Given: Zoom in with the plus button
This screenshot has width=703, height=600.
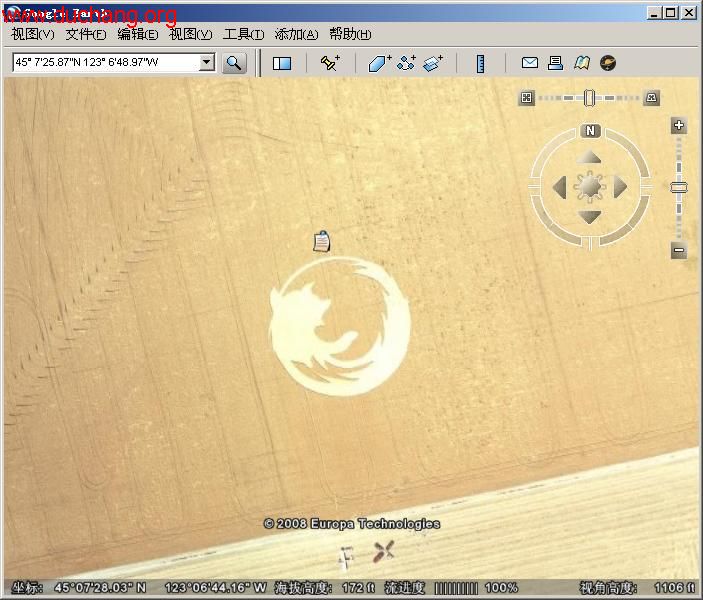Looking at the screenshot, I should point(679,125).
